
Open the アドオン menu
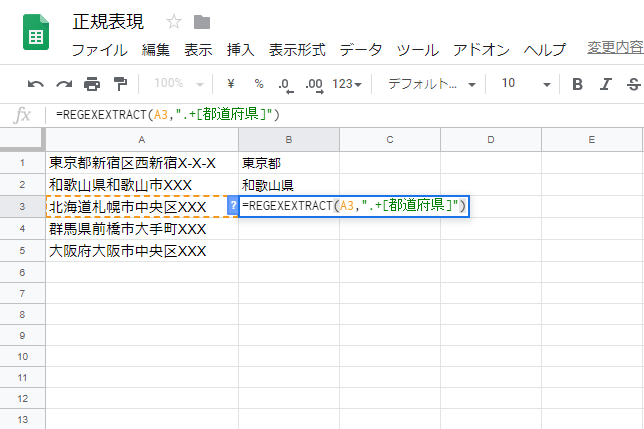coord(481,50)
